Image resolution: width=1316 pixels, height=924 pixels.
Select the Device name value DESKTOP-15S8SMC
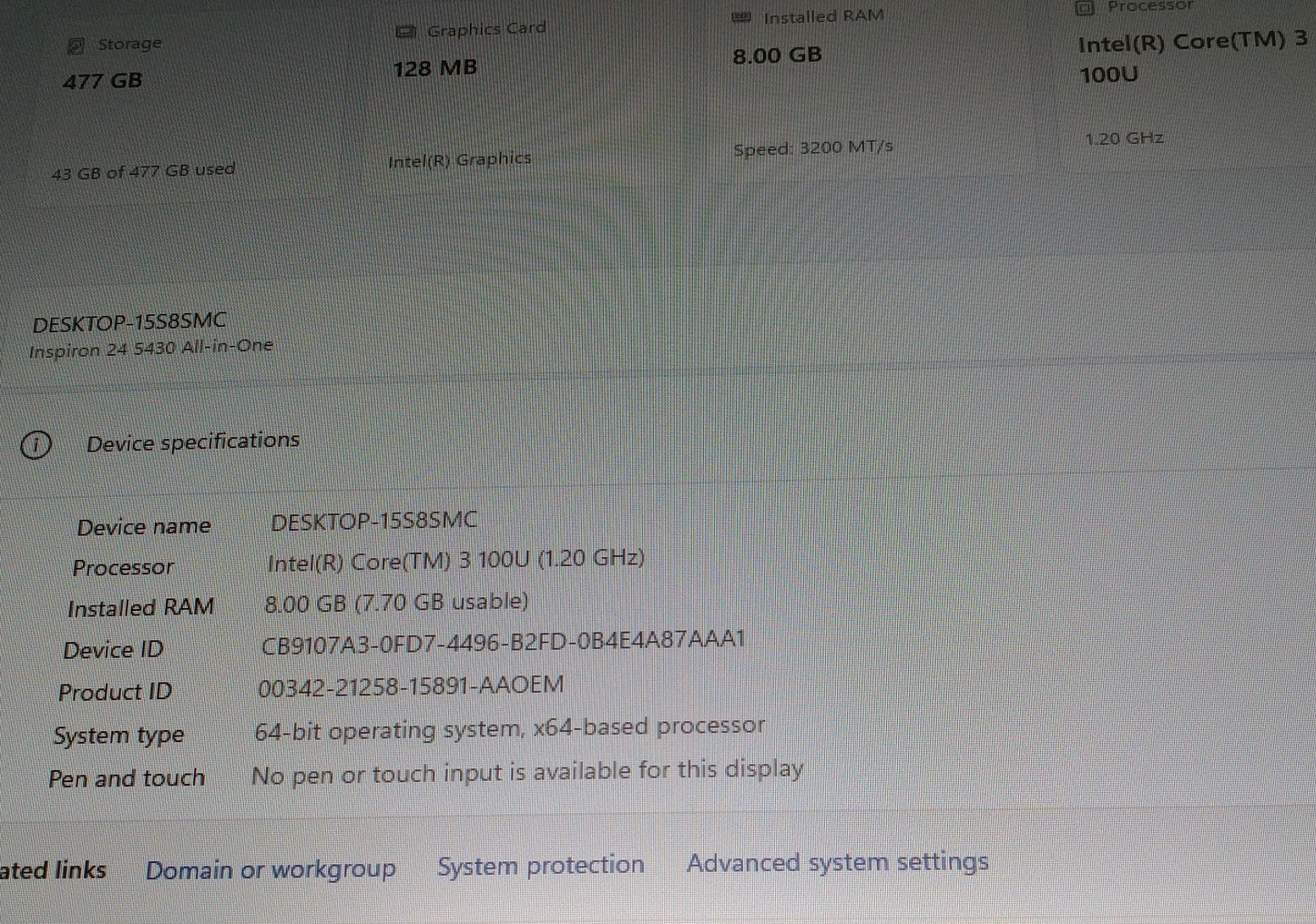[x=374, y=521]
